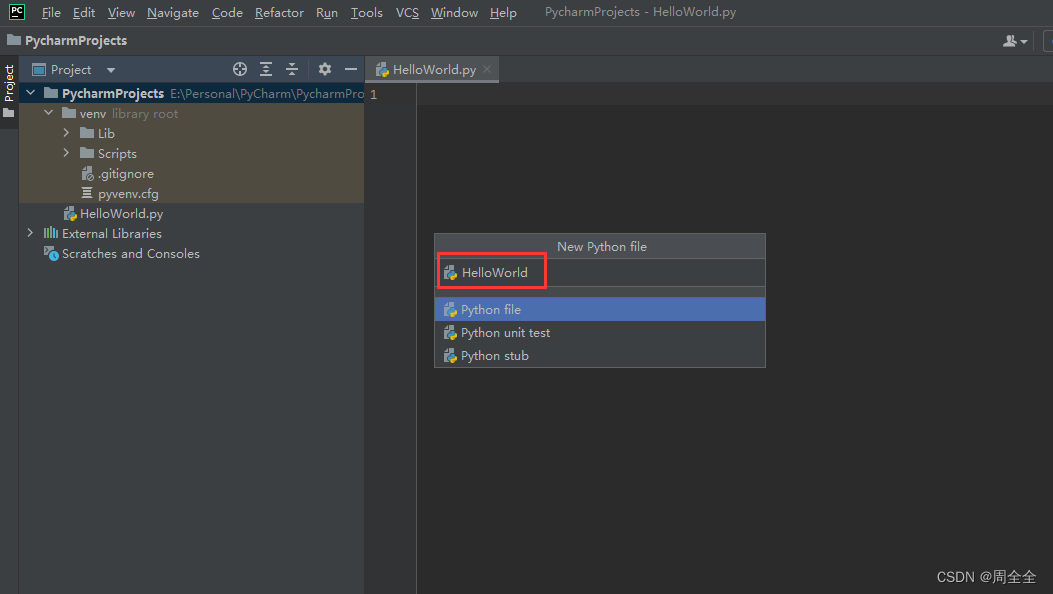Select HelloWorld.py in the project tree
Image resolution: width=1053 pixels, height=594 pixels.
pos(113,213)
